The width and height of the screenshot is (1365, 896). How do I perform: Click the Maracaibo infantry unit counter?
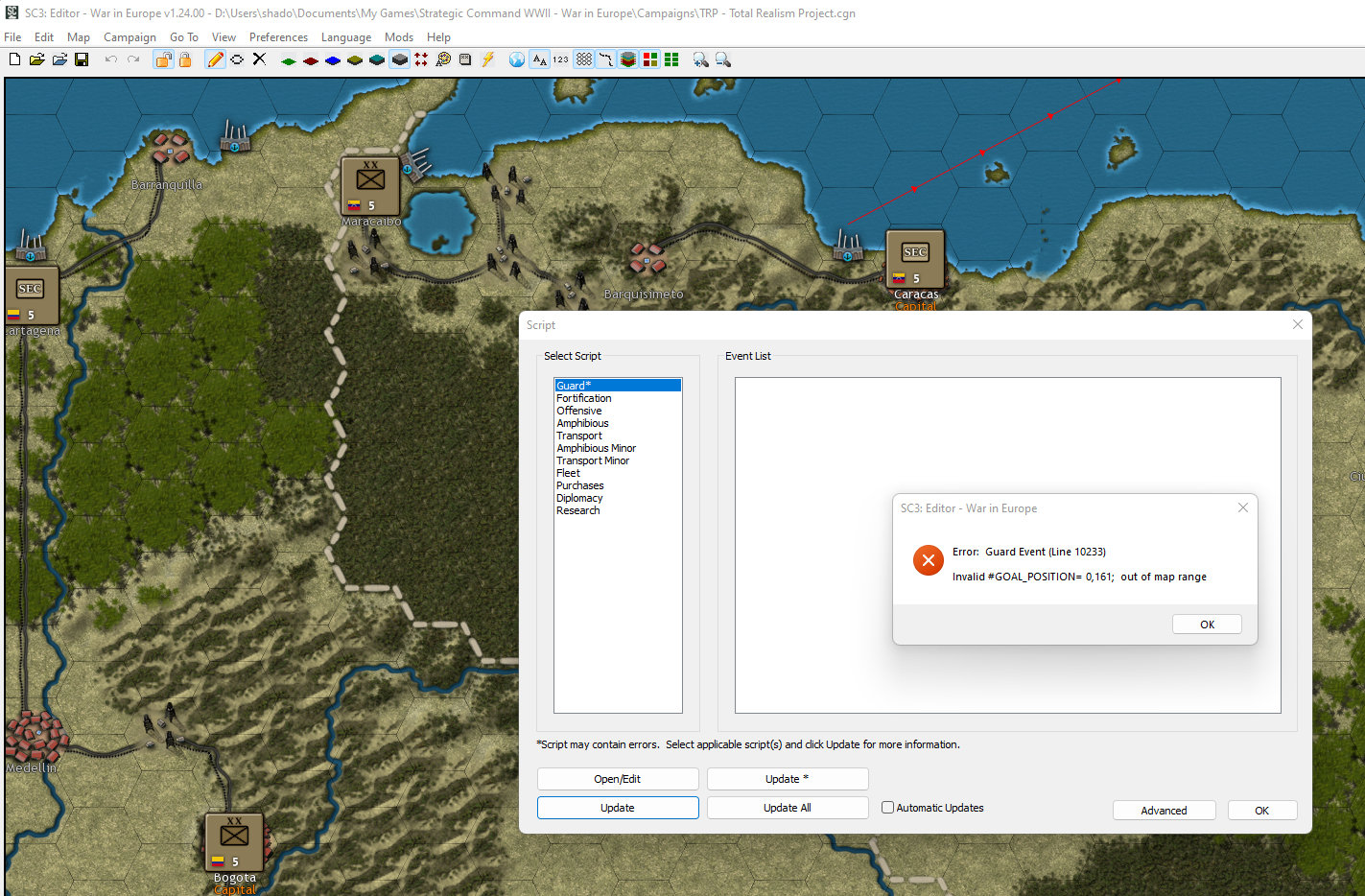pos(370,186)
